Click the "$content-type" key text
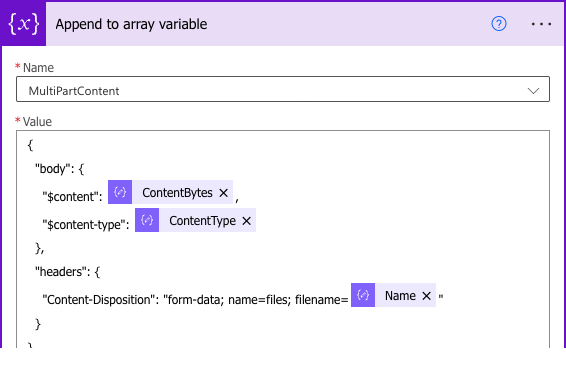Image resolution: width=566 pixels, height=378 pixels. tap(84, 225)
